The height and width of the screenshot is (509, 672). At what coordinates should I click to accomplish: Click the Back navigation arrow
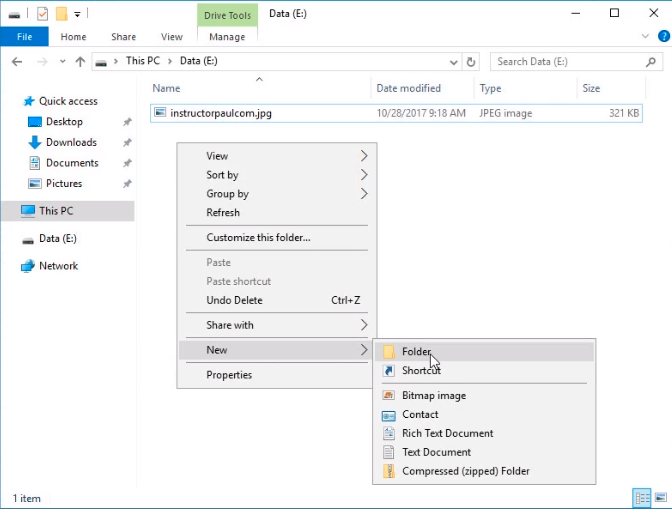[17, 61]
